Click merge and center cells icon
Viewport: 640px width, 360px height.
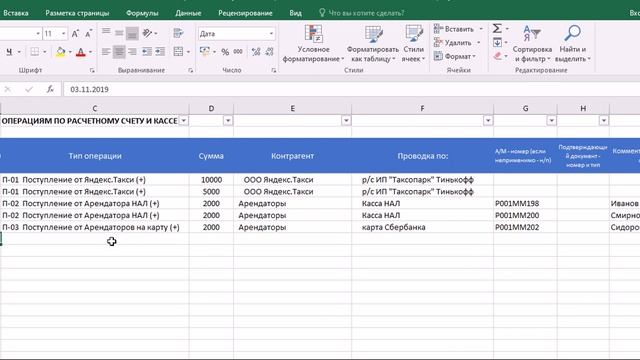point(178,52)
